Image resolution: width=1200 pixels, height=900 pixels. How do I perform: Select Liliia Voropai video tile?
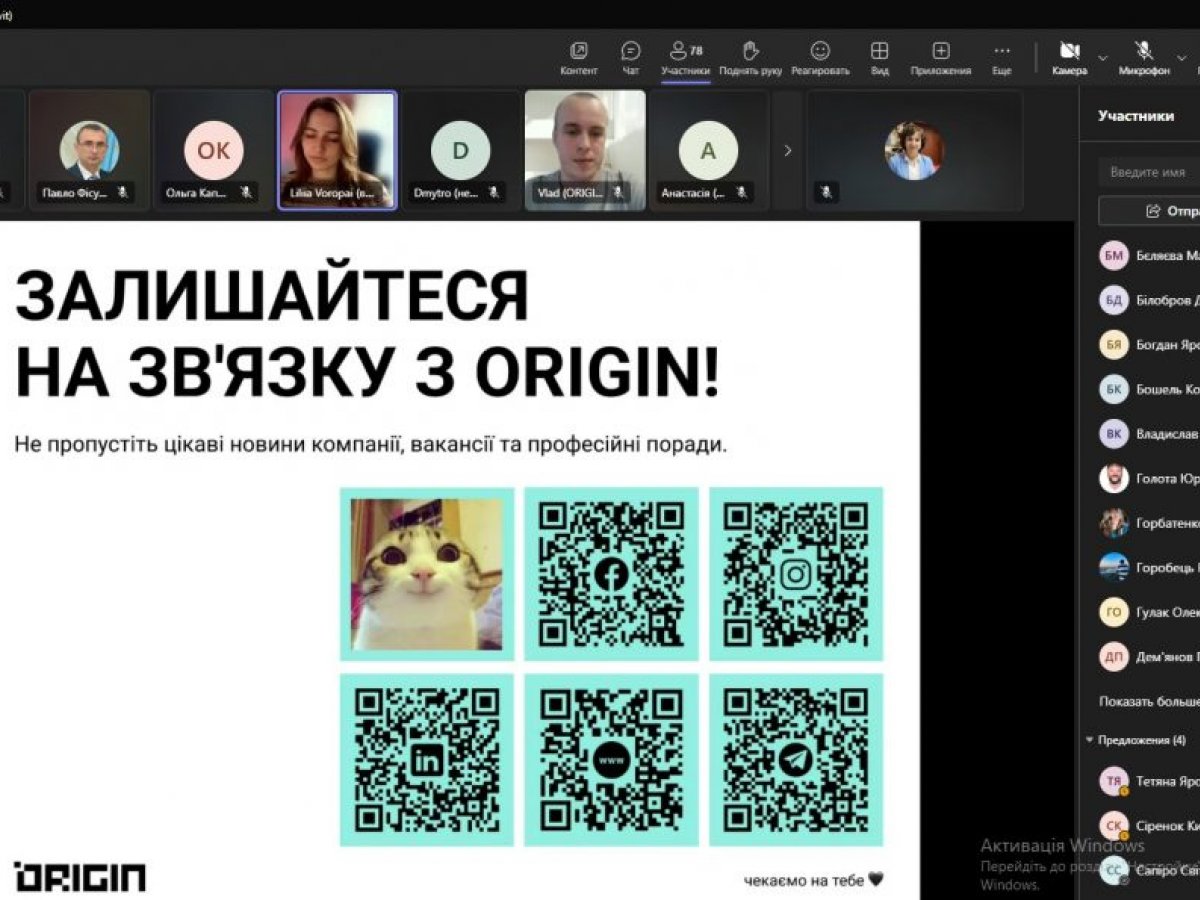pyautogui.click(x=337, y=151)
